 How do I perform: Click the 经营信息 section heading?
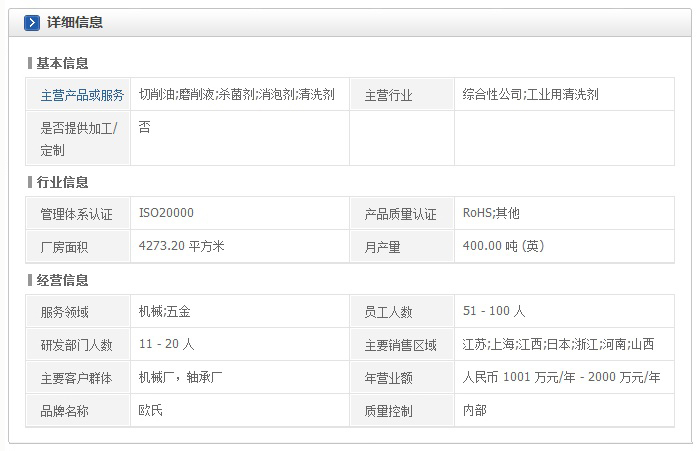(x=62, y=280)
